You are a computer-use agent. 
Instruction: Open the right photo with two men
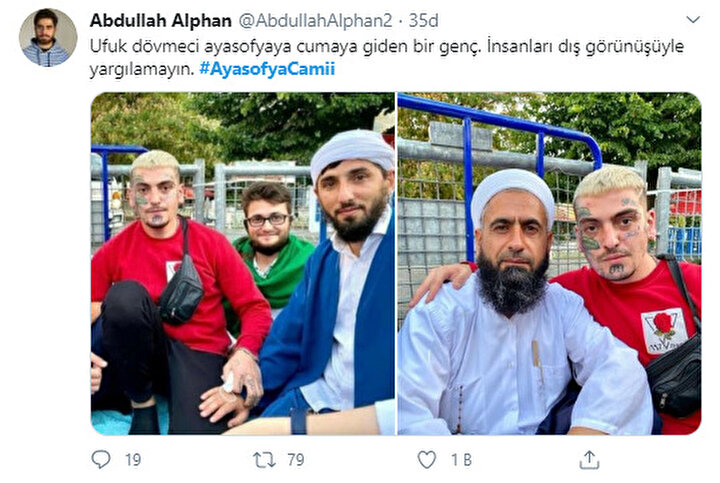[x=549, y=264]
